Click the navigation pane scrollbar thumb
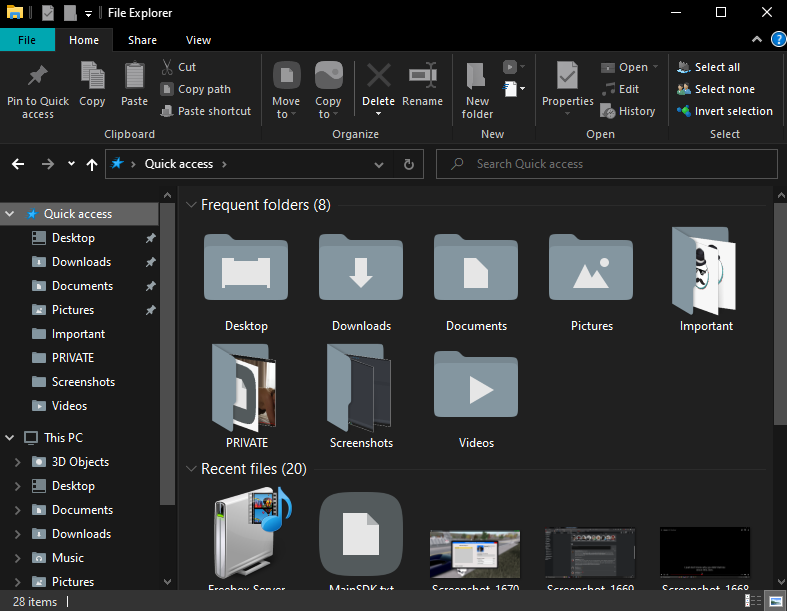787x611 pixels. tap(168, 353)
